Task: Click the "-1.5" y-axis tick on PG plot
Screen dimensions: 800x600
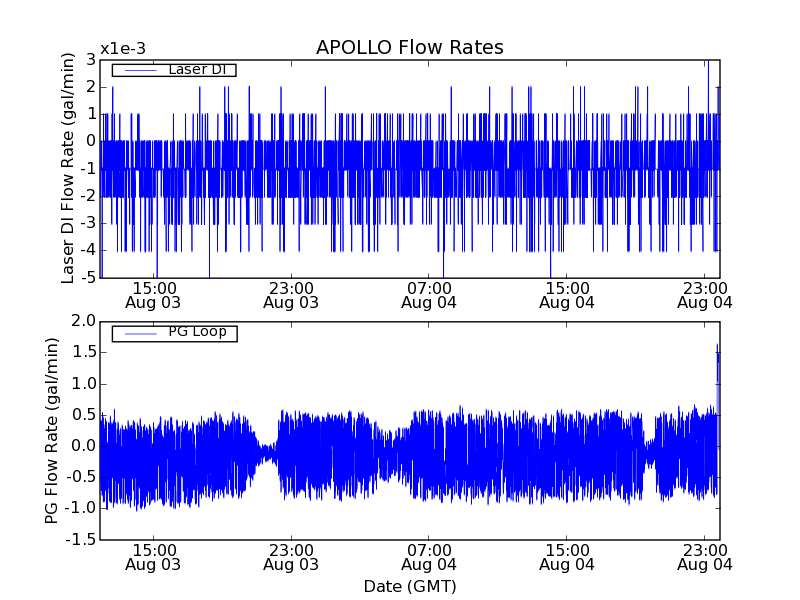Action: pos(82,540)
